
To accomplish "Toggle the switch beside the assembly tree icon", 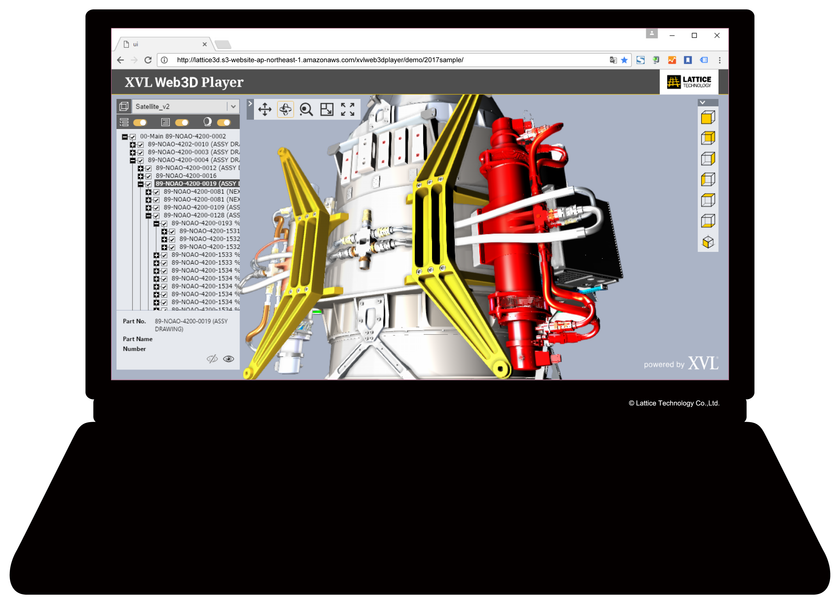I will (x=139, y=122).
